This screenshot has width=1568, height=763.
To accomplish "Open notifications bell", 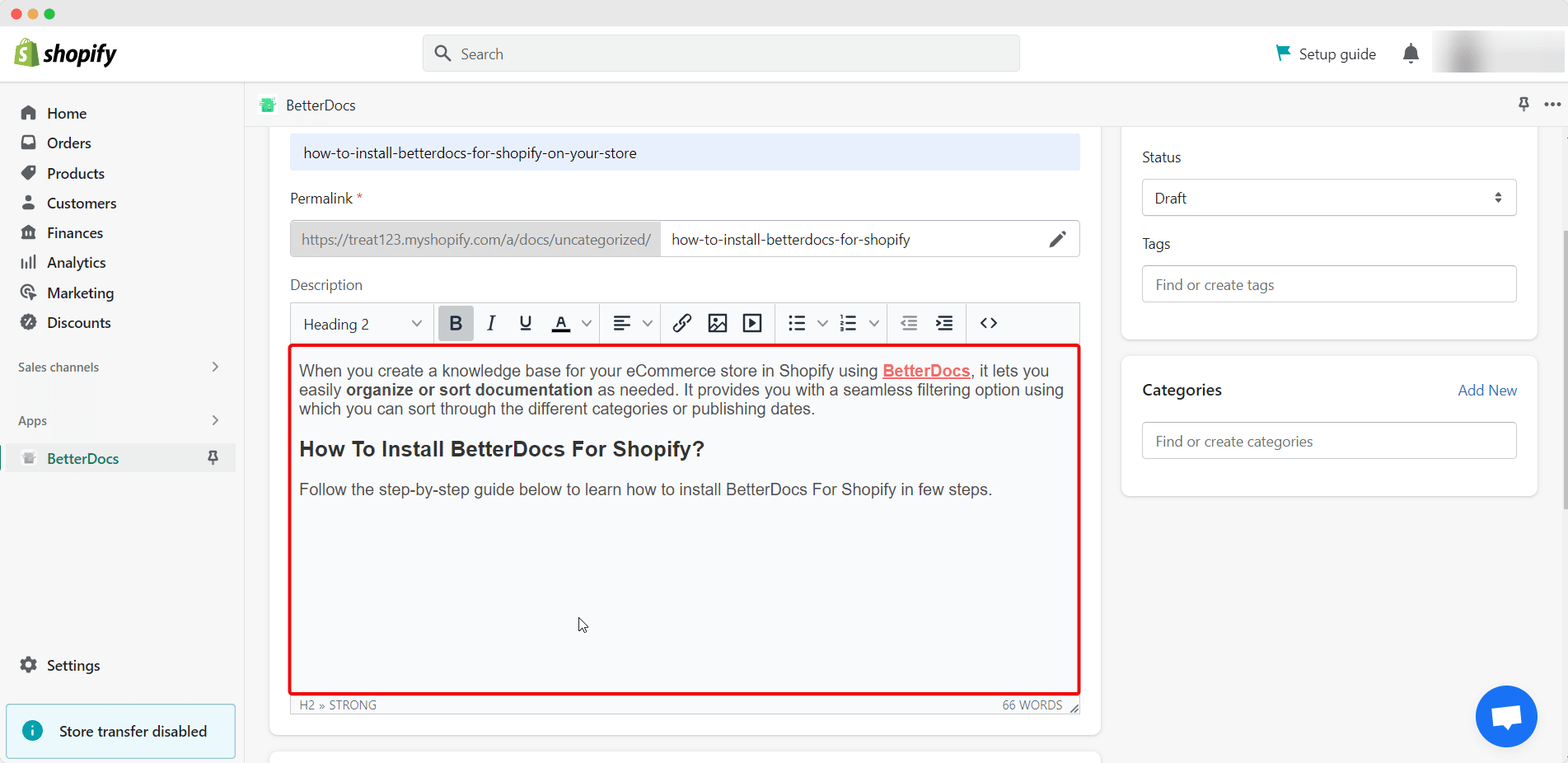I will point(1411,54).
